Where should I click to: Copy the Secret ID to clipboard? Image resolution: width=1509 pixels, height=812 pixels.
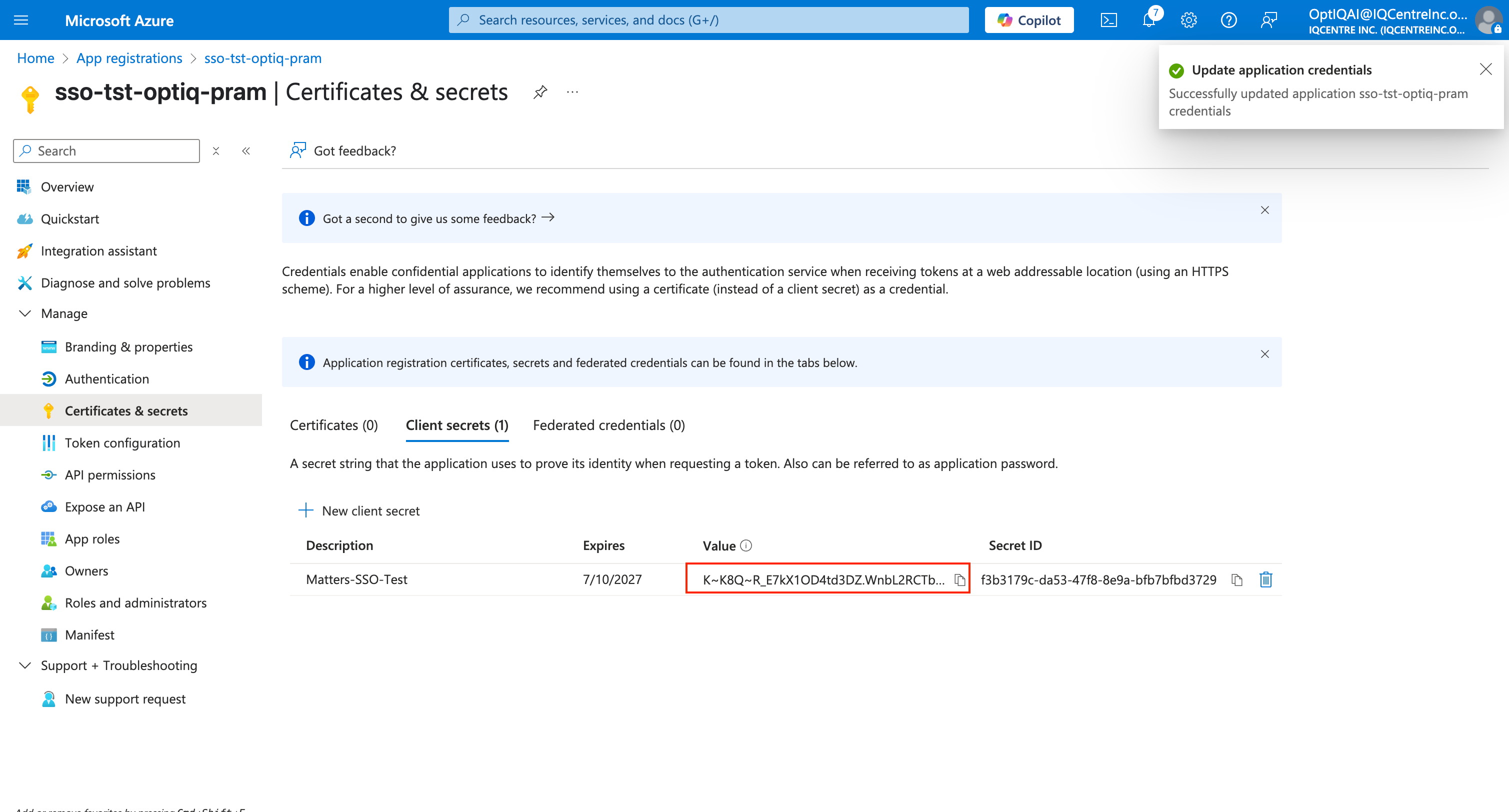point(1236,579)
